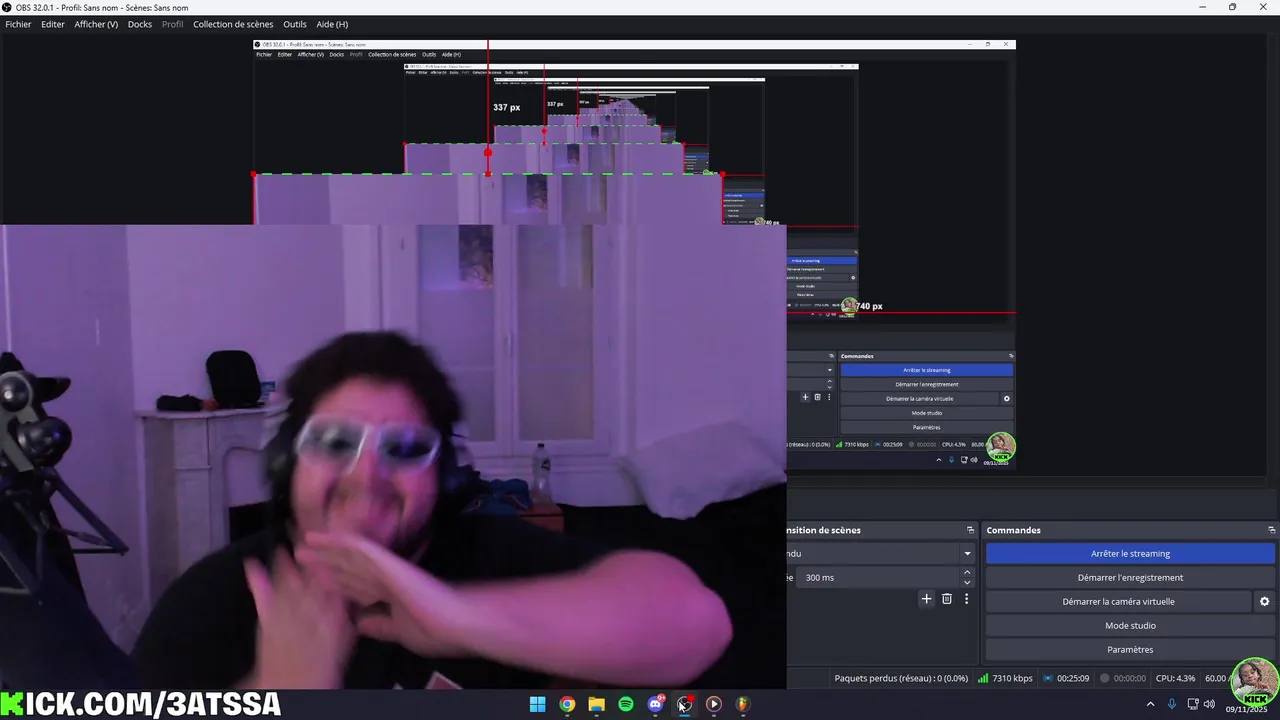Open the Profil menu
This screenshot has width=1280, height=720.
pyautogui.click(x=173, y=24)
